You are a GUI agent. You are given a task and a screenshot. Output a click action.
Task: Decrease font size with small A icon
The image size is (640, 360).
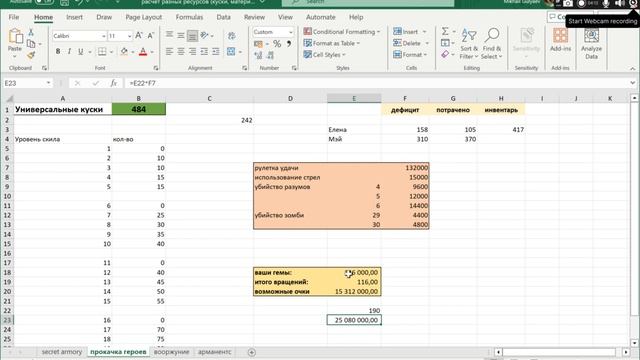pos(151,36)
